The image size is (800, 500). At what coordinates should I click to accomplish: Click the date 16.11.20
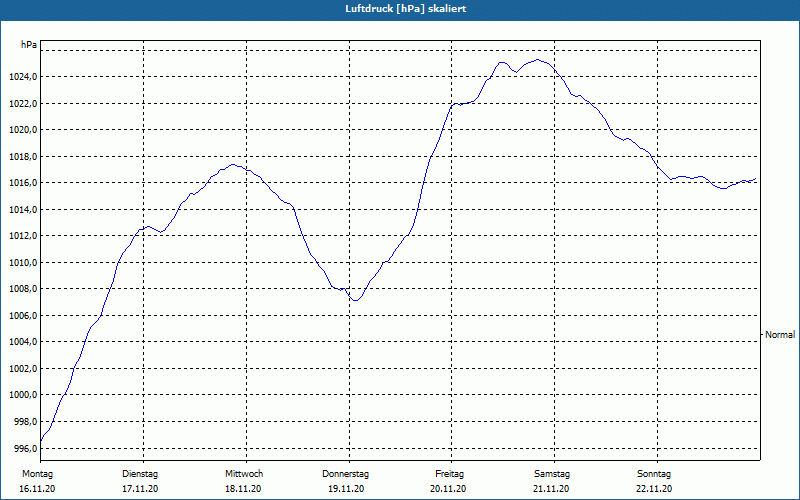tap(37, 489)
